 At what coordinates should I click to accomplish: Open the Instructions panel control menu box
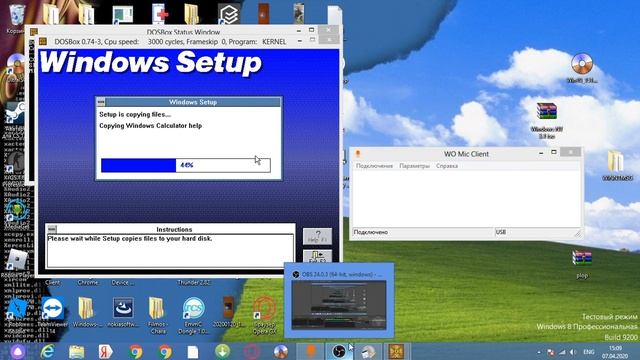52,229
